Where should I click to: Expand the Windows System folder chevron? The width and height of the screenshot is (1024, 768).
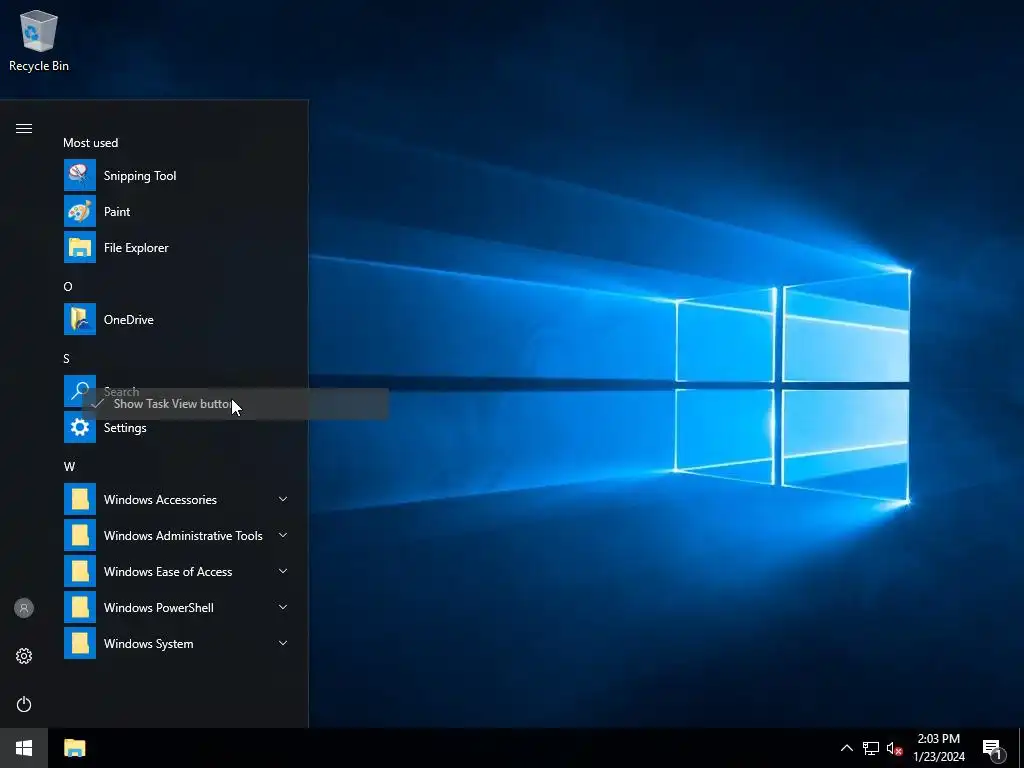click(x=283, y=643)
